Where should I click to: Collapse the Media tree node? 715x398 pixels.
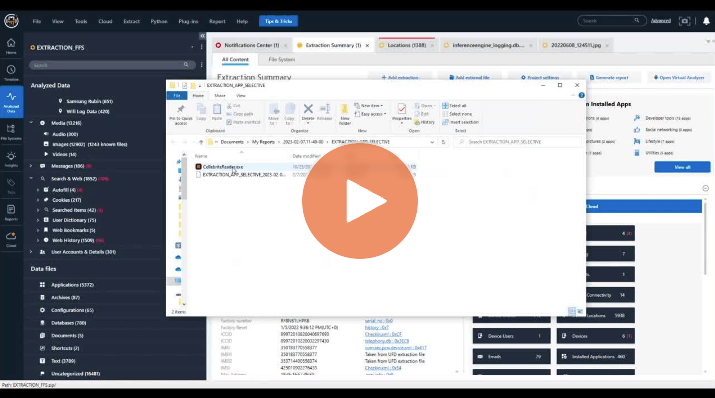pos(31,123)
